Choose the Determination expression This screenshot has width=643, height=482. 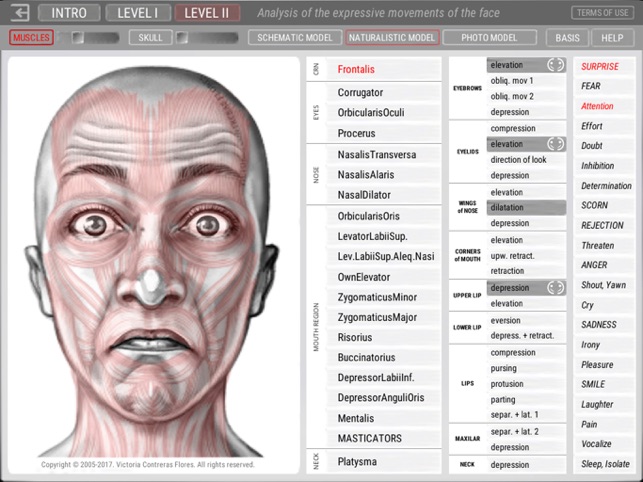tap(604, 186)
